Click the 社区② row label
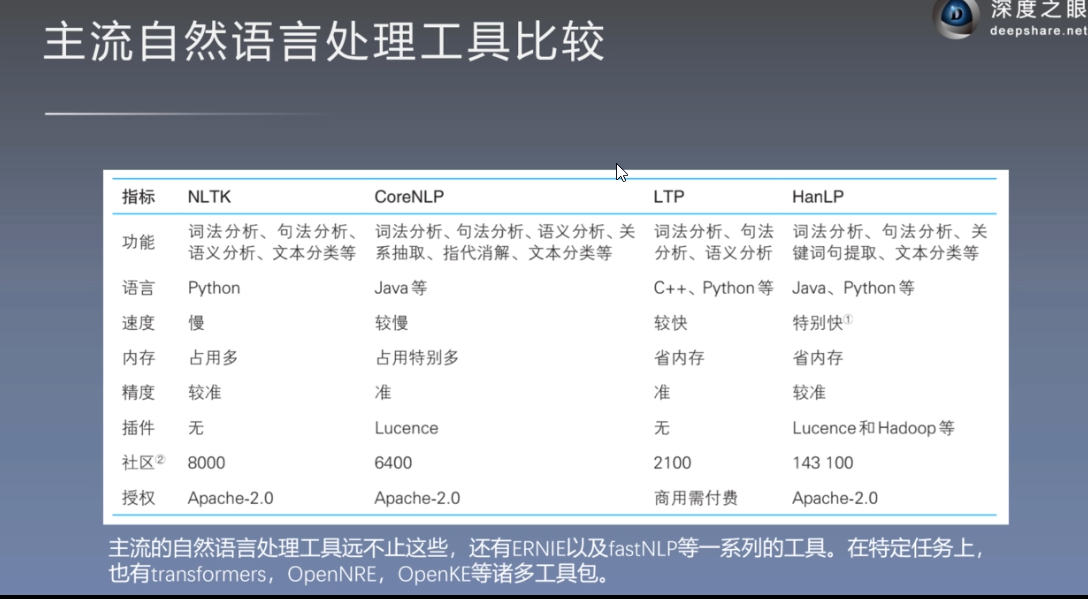The width and height of the screenshot is (1088, 599). tap(140, 462)
